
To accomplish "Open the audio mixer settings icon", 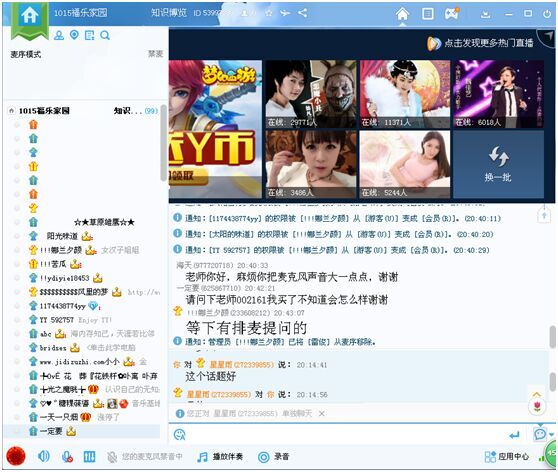I will pyautogui.click(x=89, y=457).
